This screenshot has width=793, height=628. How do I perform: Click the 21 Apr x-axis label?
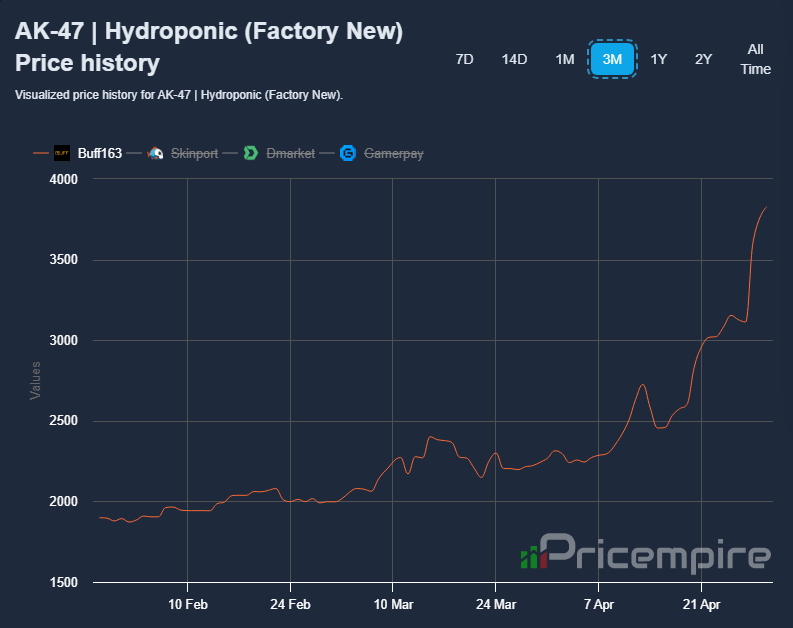coord(701,604)
